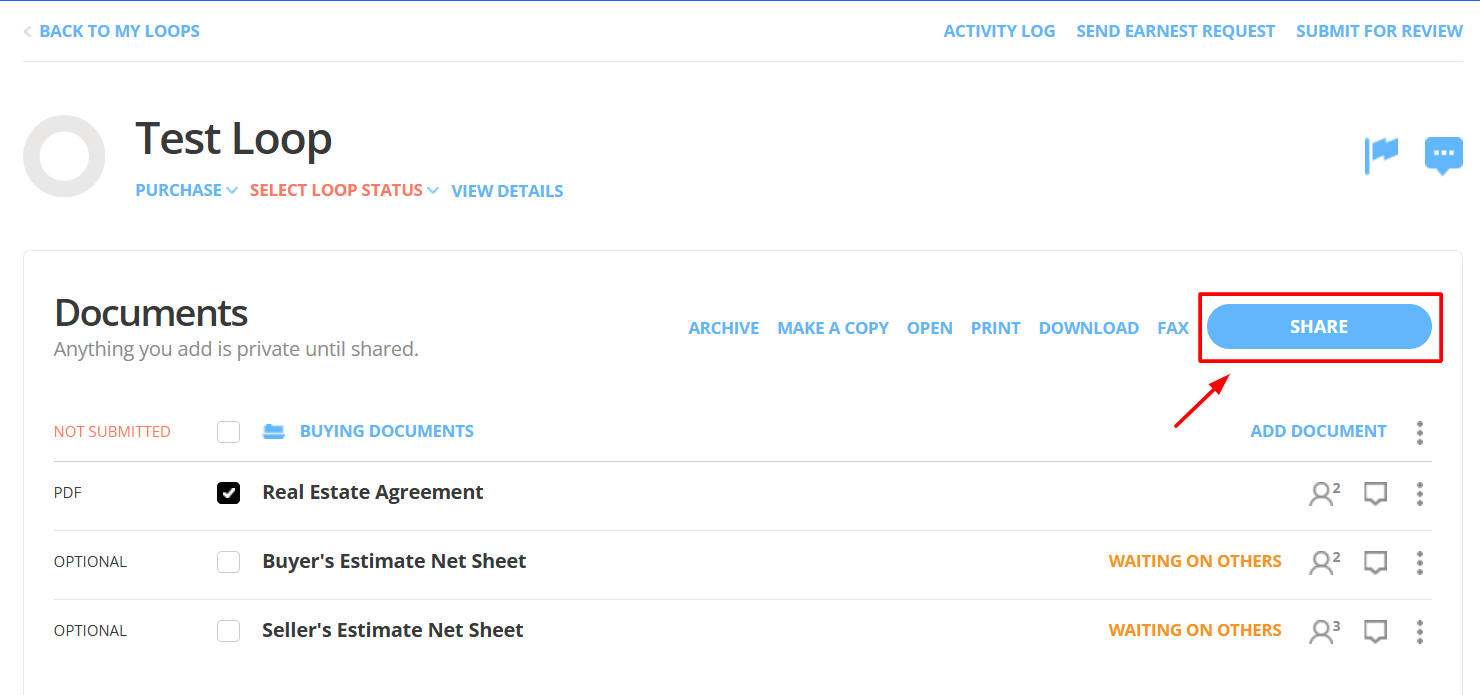Click the loop's circular profile image placeholder

coord(64,156)
